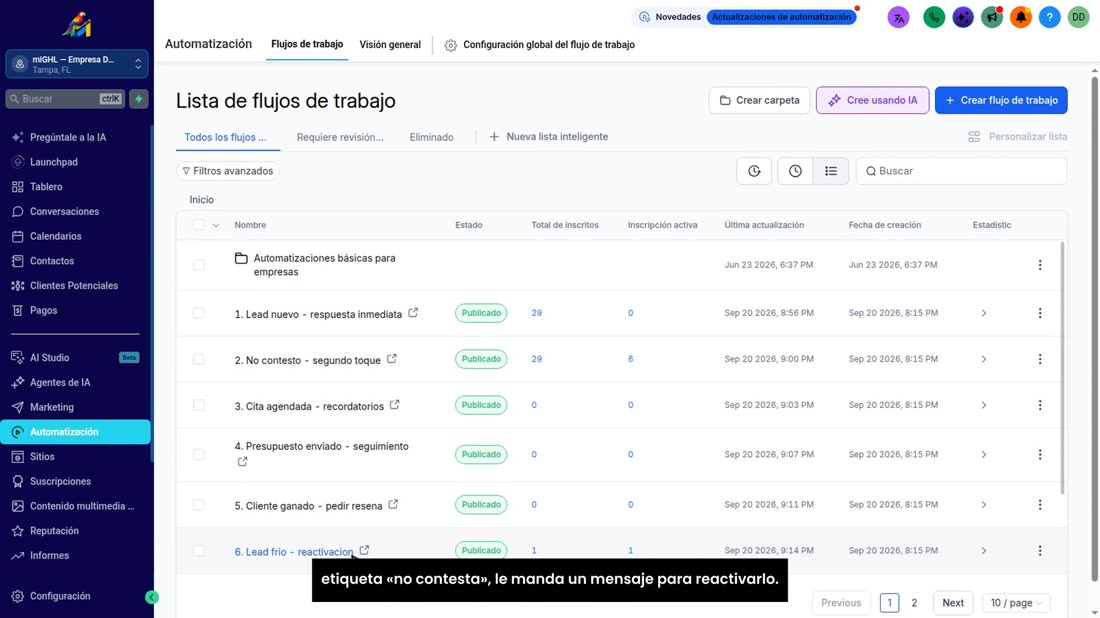This screenshot has height=618, width=1100.
Task: Focus the sidebar Buscar search box
Action: point(65,99)
